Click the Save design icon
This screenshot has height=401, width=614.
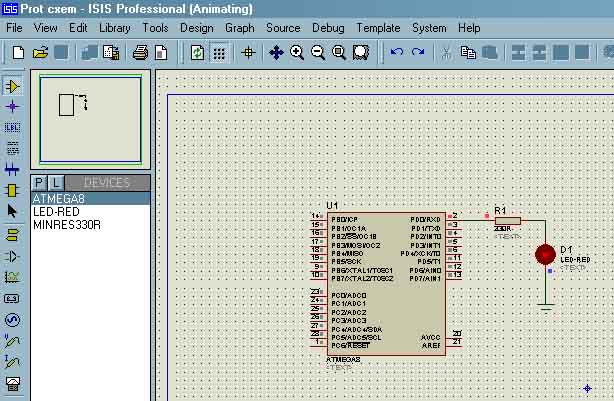point(61,52)
